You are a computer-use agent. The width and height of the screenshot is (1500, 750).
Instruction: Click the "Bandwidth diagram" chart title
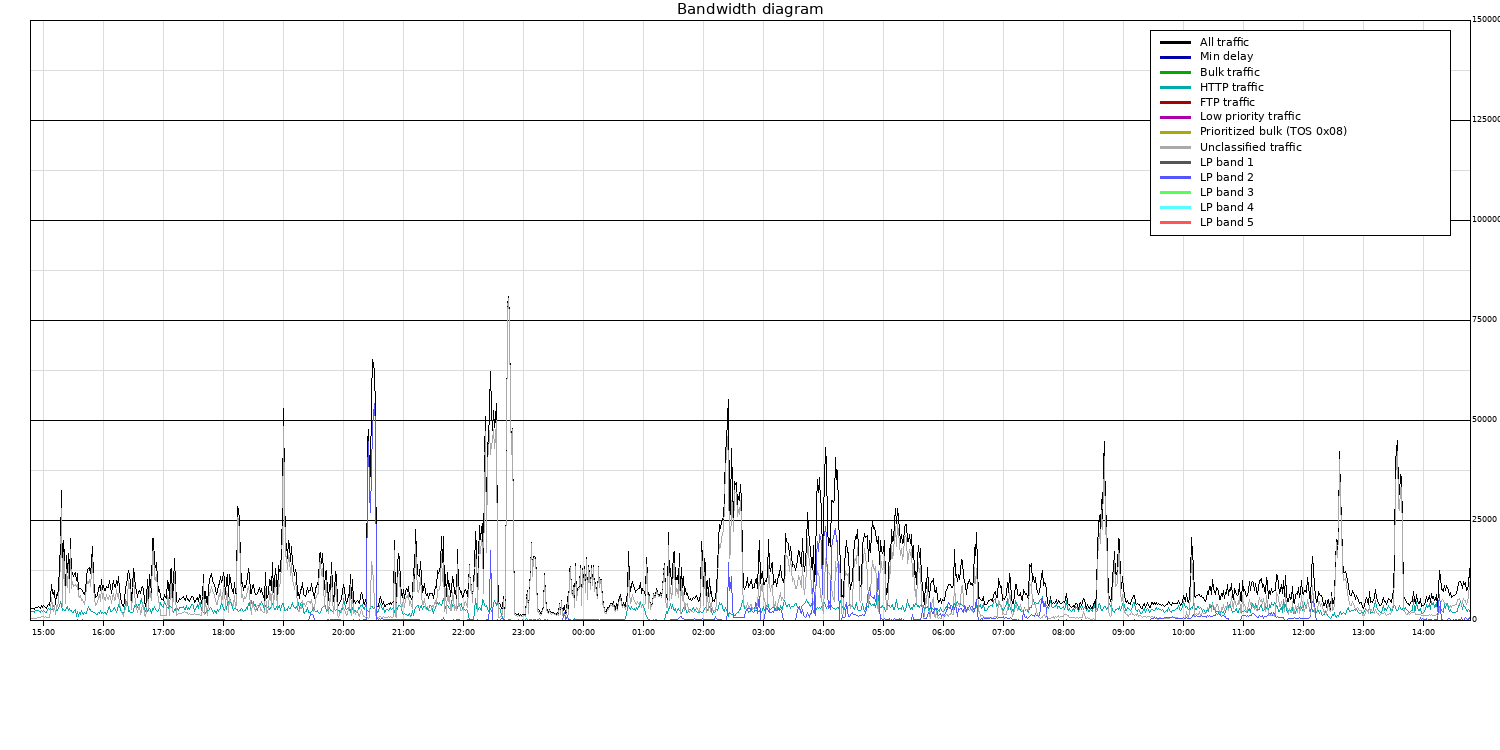coord(750,10)
